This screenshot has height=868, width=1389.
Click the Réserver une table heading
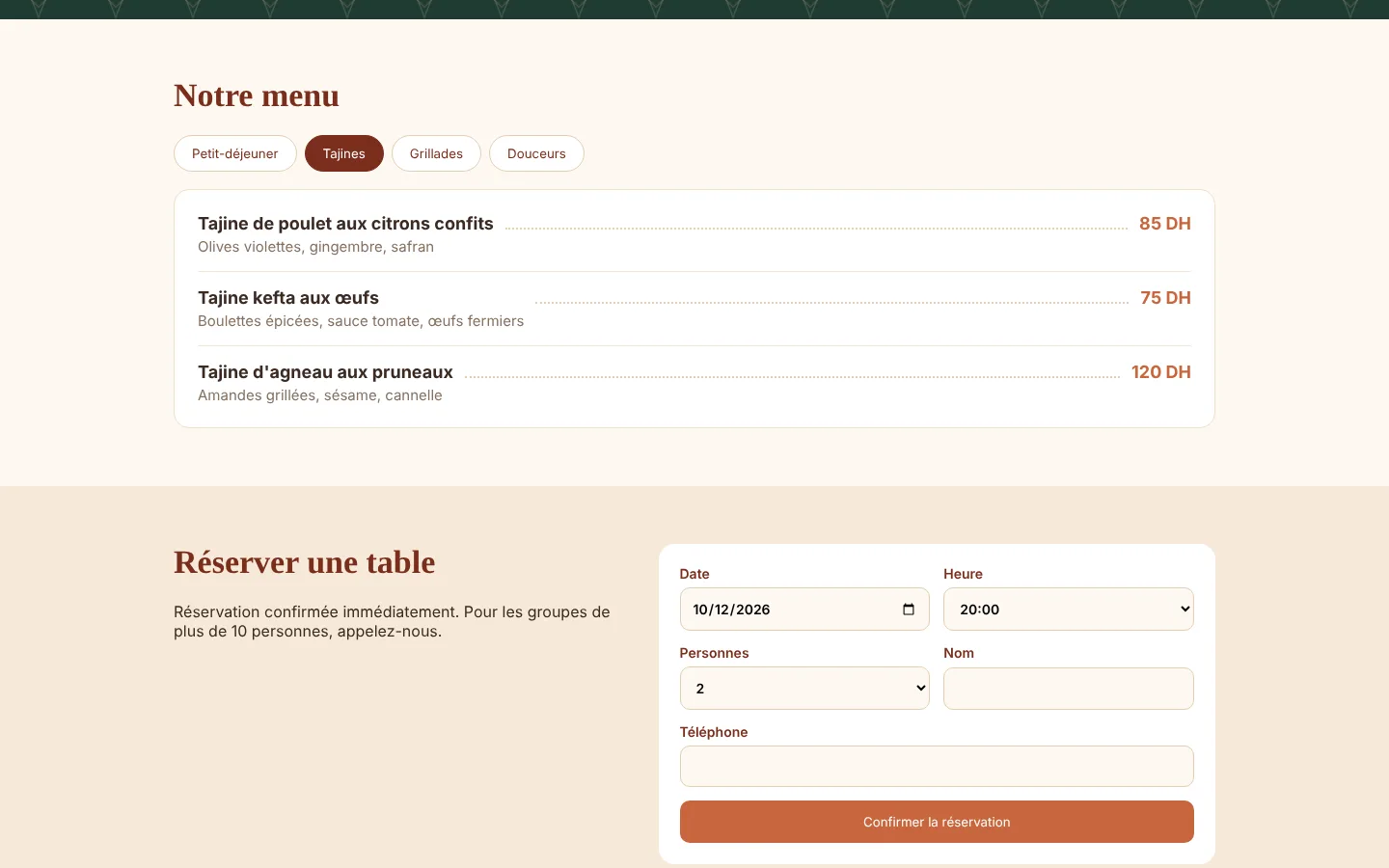pos(305,562)
